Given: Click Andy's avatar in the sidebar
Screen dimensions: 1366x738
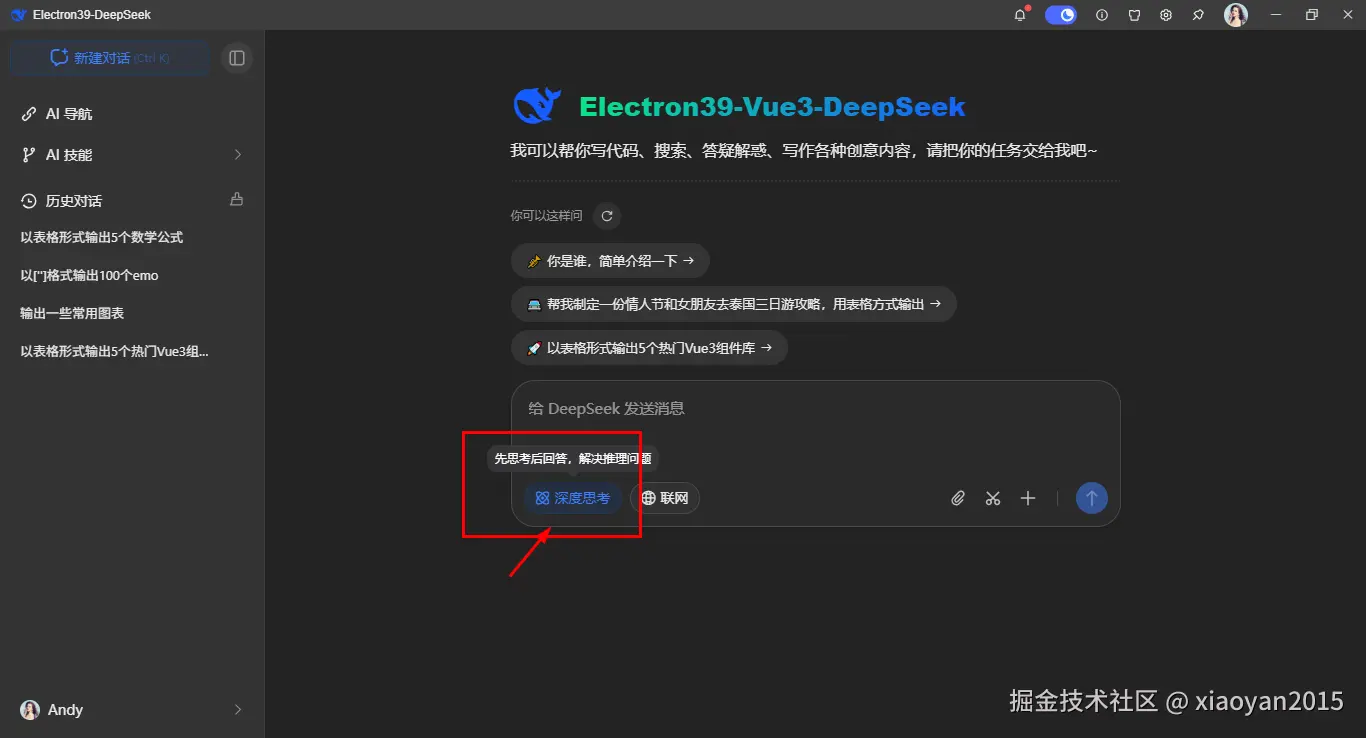Looking at the screenshot, I should (30, 709).
